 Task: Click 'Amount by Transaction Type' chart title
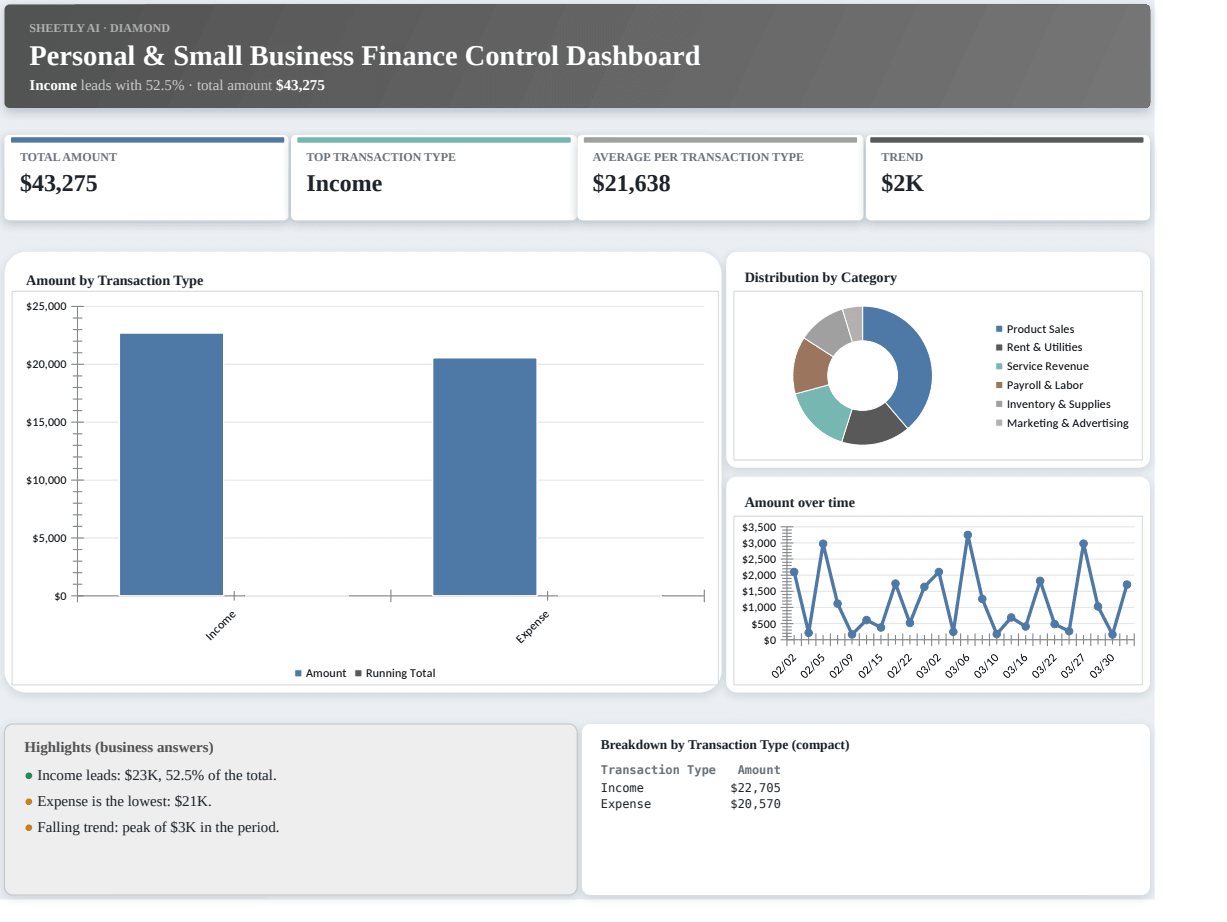coord(114,281)
